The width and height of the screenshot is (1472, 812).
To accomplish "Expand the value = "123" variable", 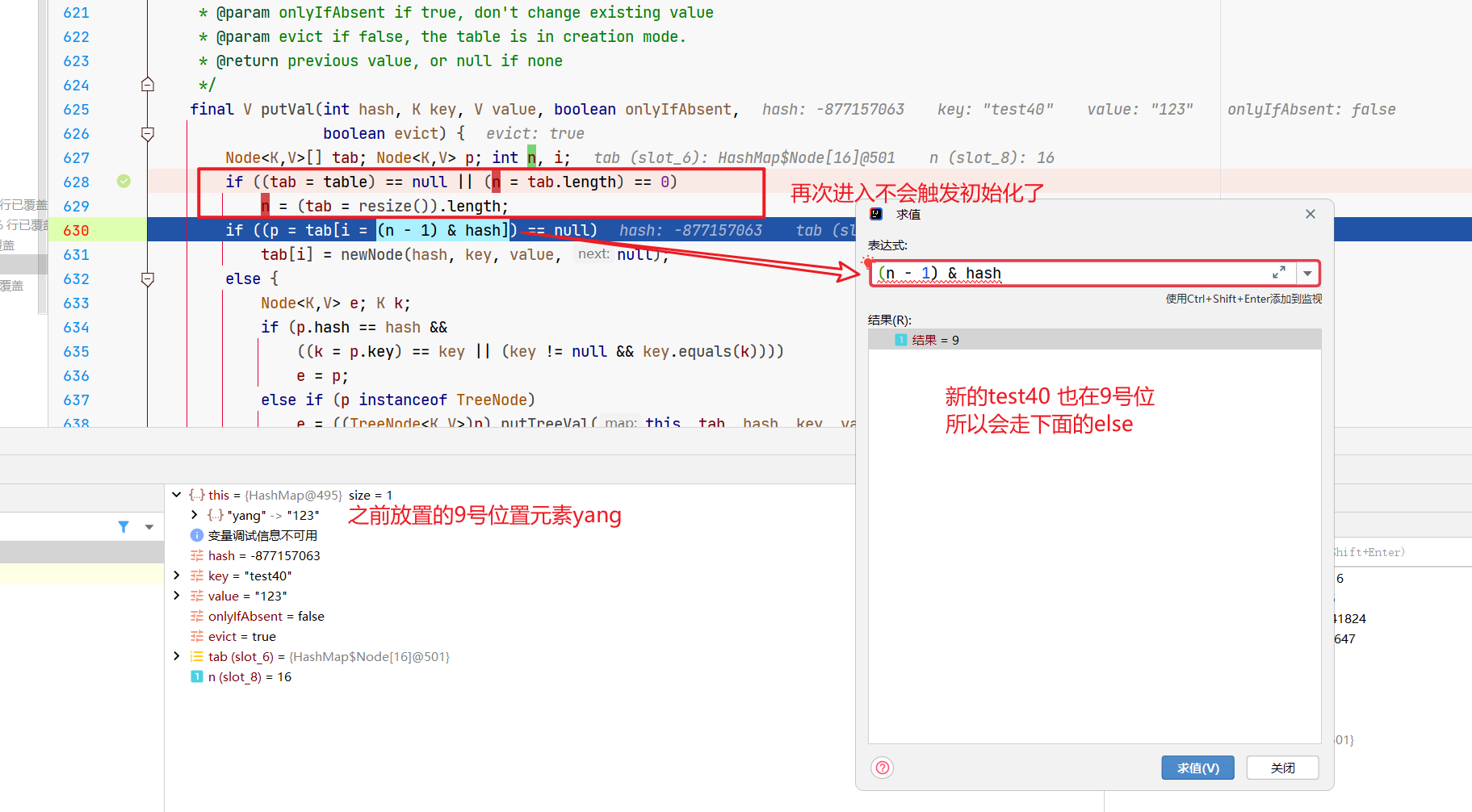I will point(176,596).
